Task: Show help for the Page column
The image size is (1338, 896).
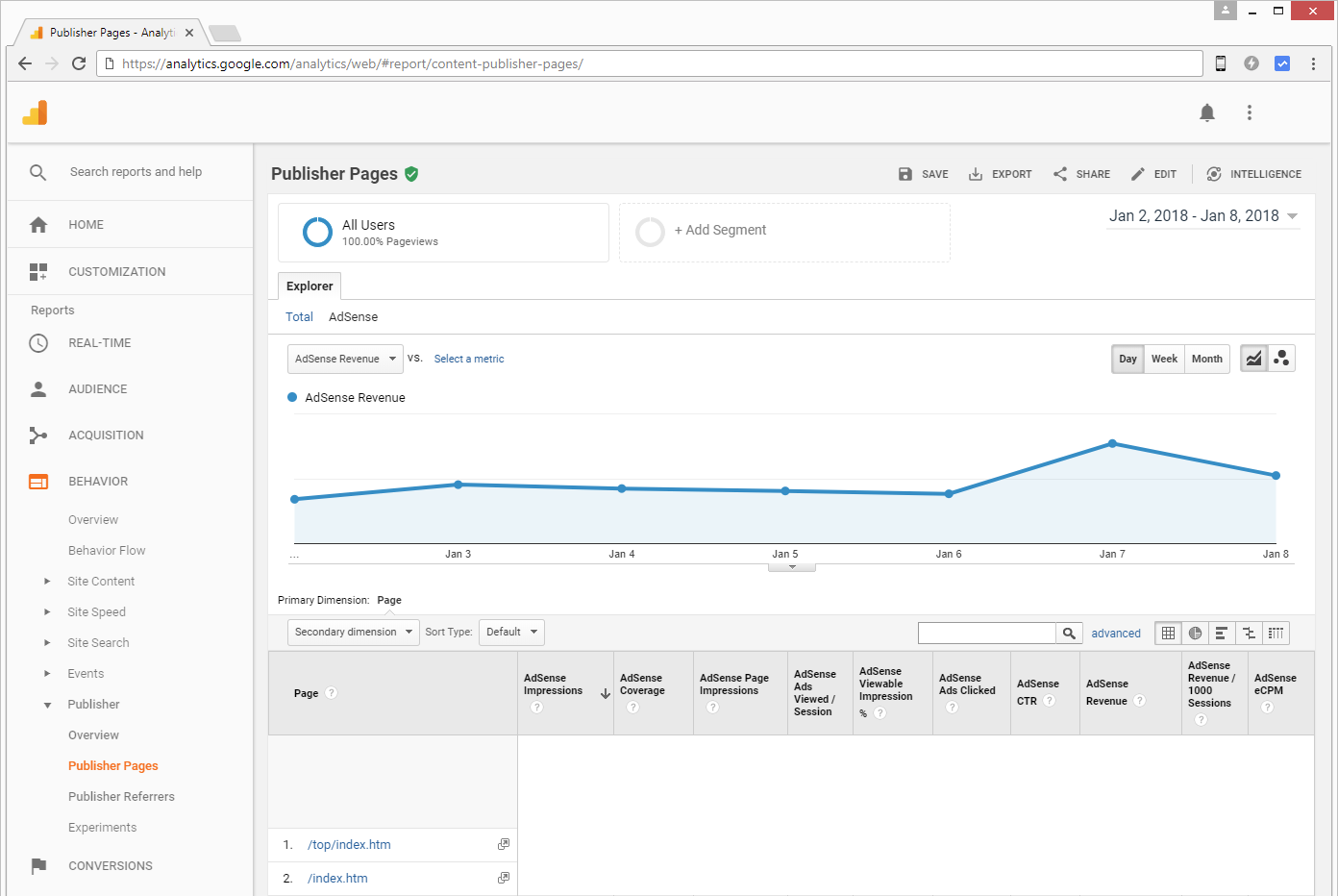Action: (331, 693)
